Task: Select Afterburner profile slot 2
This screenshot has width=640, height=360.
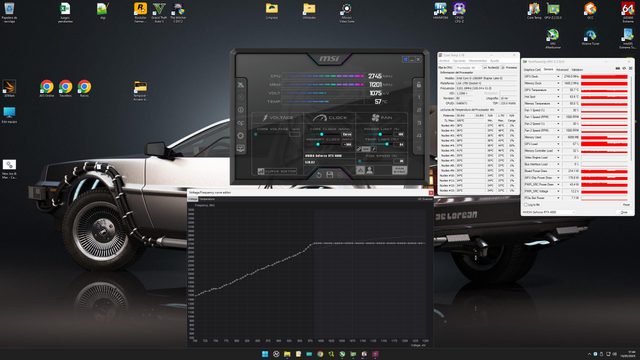Action: point(419,110)
